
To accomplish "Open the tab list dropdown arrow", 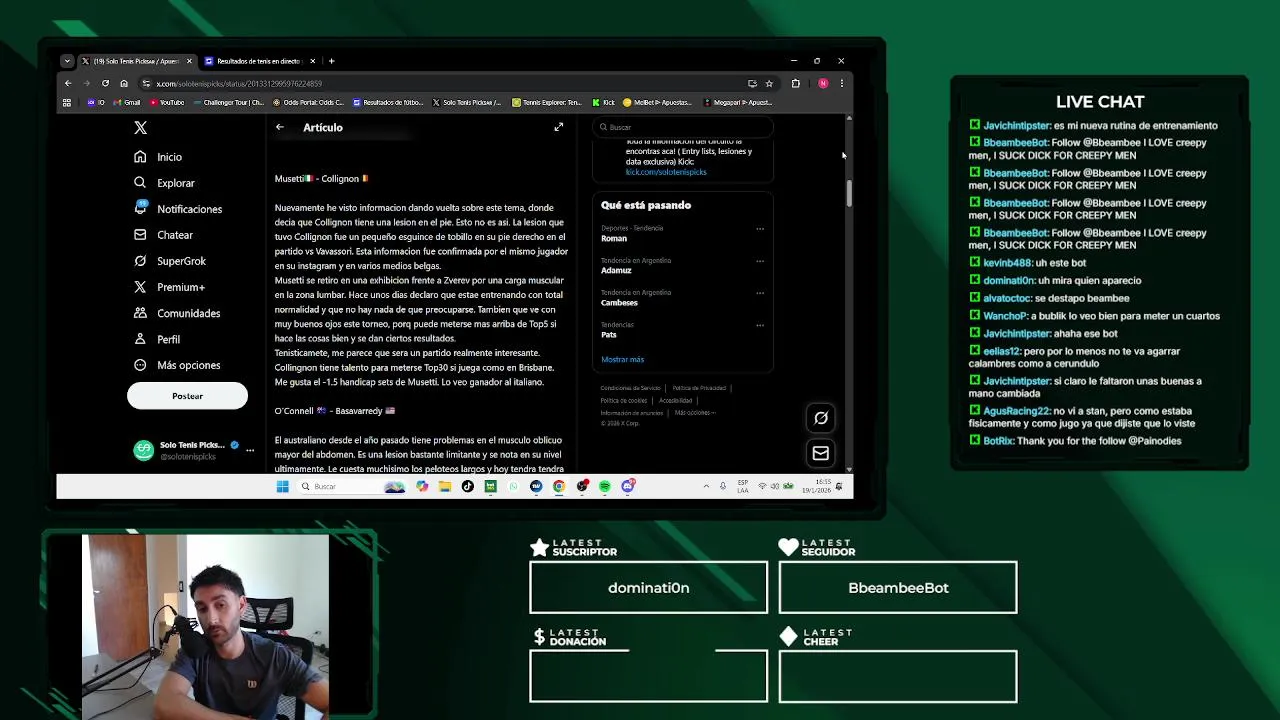I will click(x=67, y=61).
